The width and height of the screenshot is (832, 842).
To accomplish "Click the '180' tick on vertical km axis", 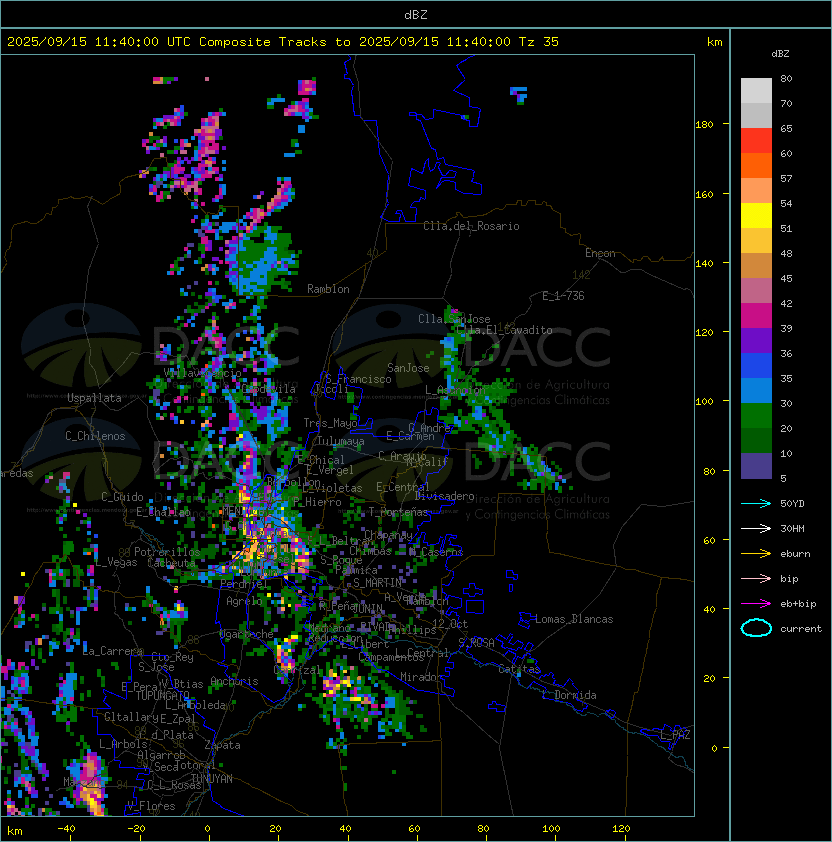I will click(704, 125).
